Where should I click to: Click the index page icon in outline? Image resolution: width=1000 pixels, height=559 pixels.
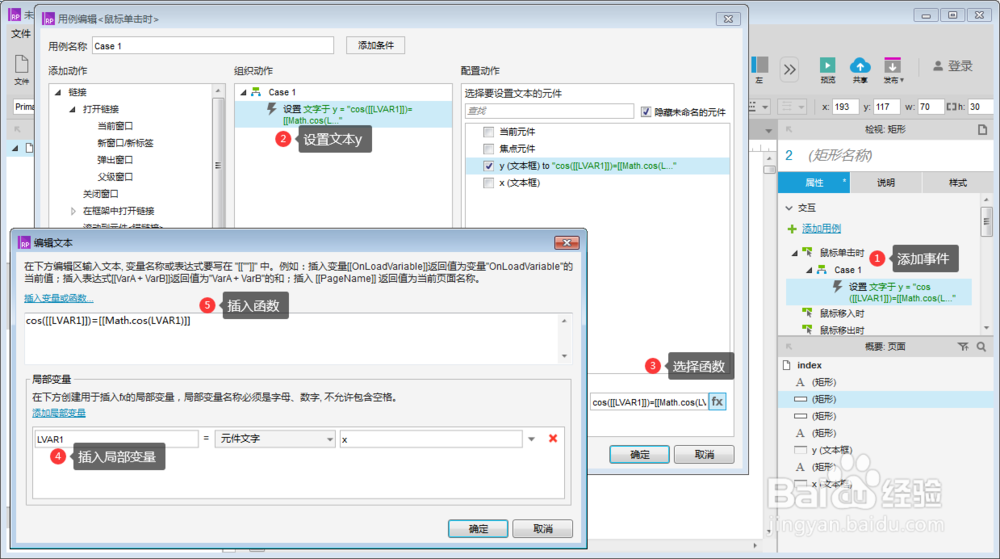(786, 365)
